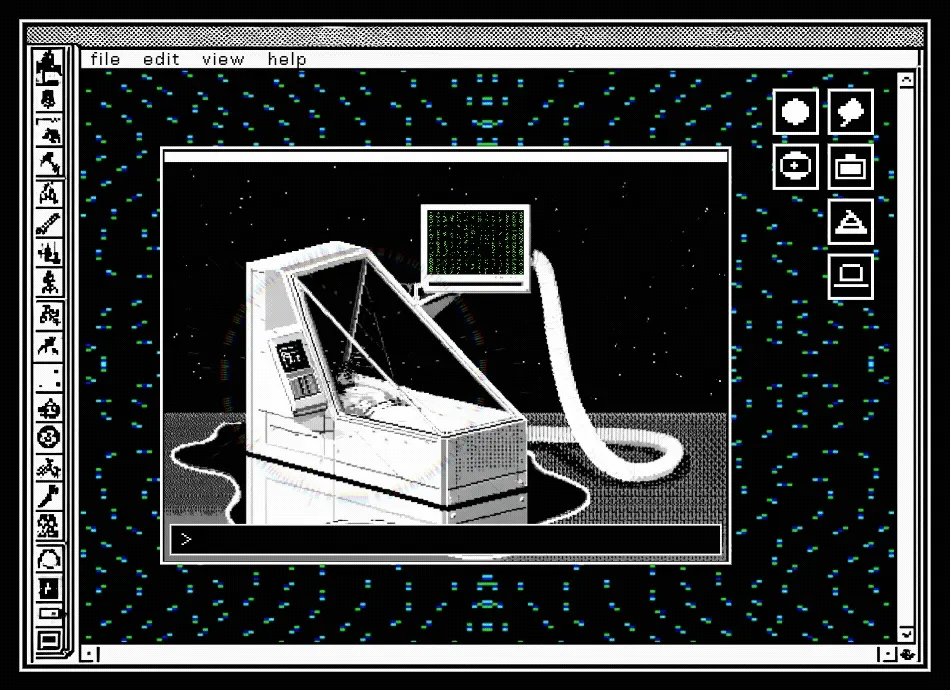Screen dimensions: 950x690
Task: Open the edit menu
Action: pyautogui.click(x=161, y=59)
